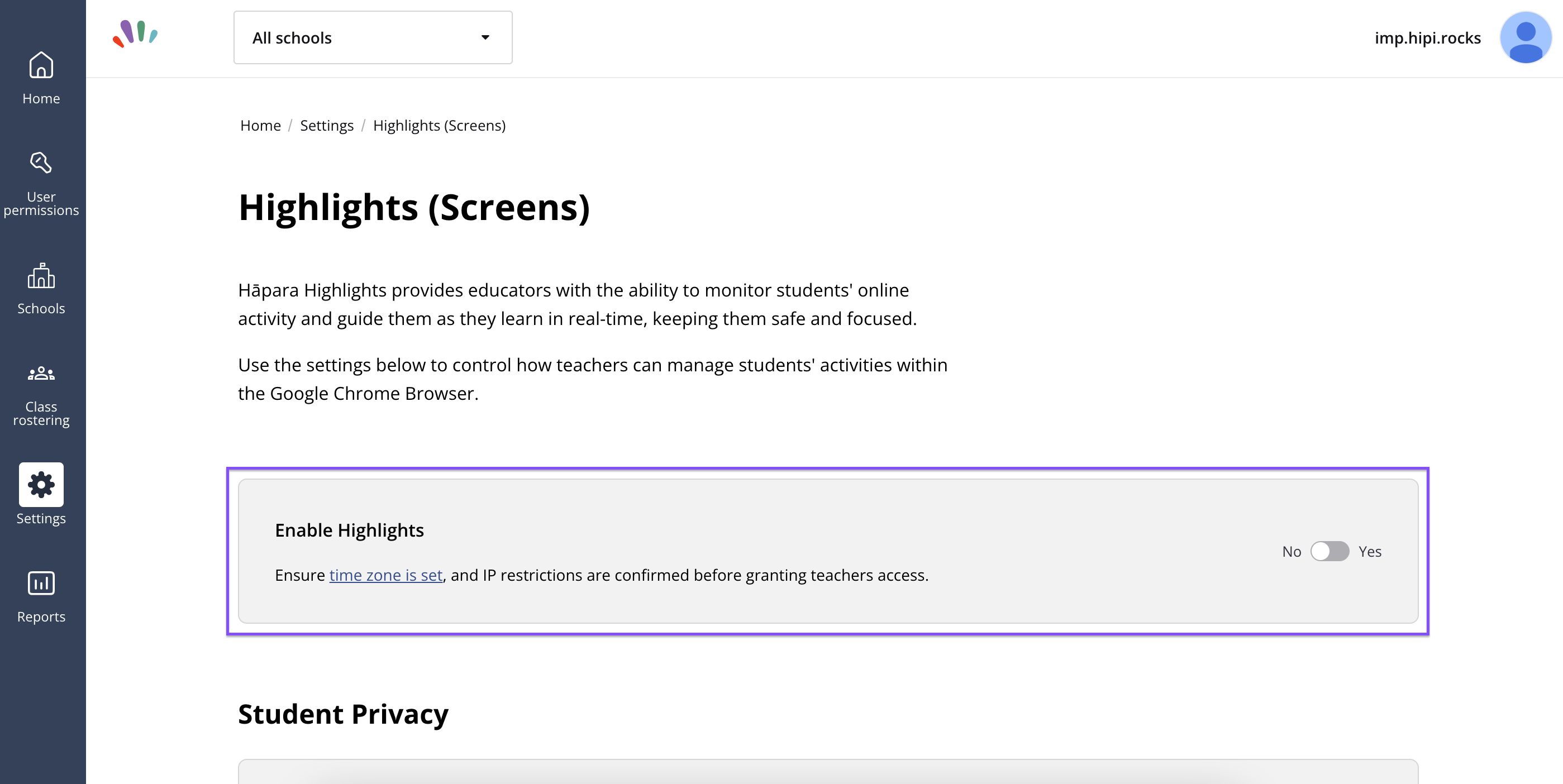This screenshot has width=1563, height=784.
Task: Click the 'Yes' toggle label
Action: (1370, 551)
